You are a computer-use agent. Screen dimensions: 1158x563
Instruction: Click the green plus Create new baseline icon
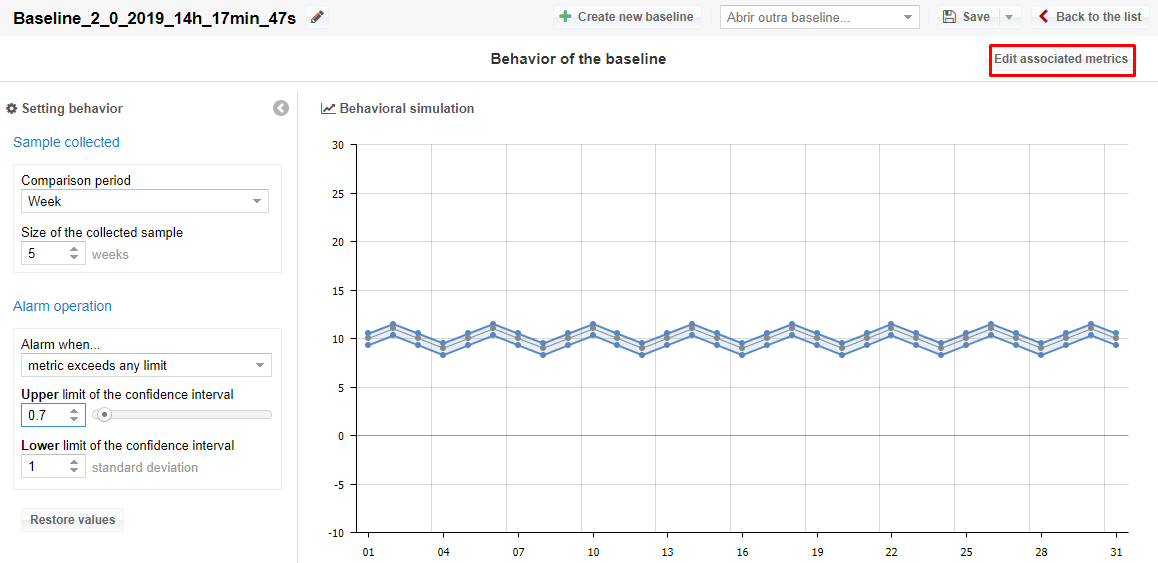[565, 17]
